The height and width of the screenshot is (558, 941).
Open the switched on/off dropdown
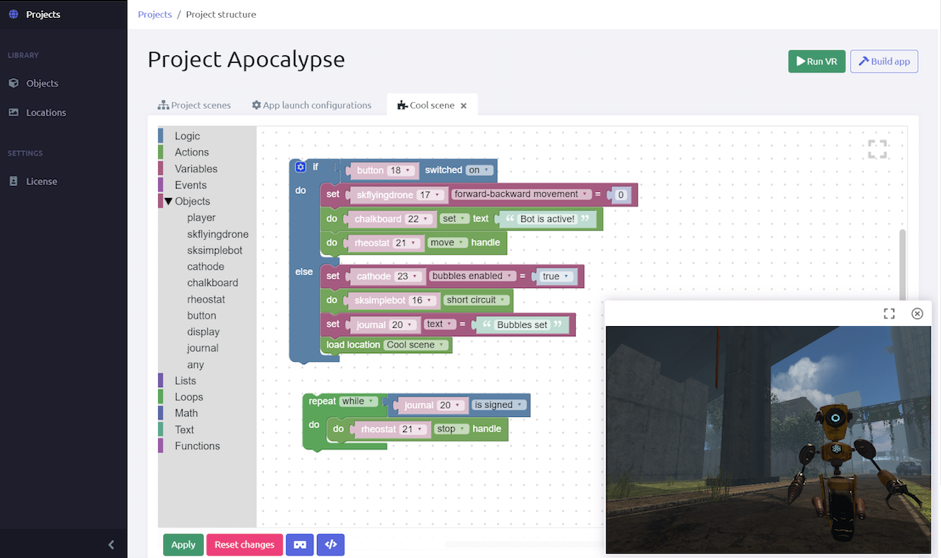point(480,171)
